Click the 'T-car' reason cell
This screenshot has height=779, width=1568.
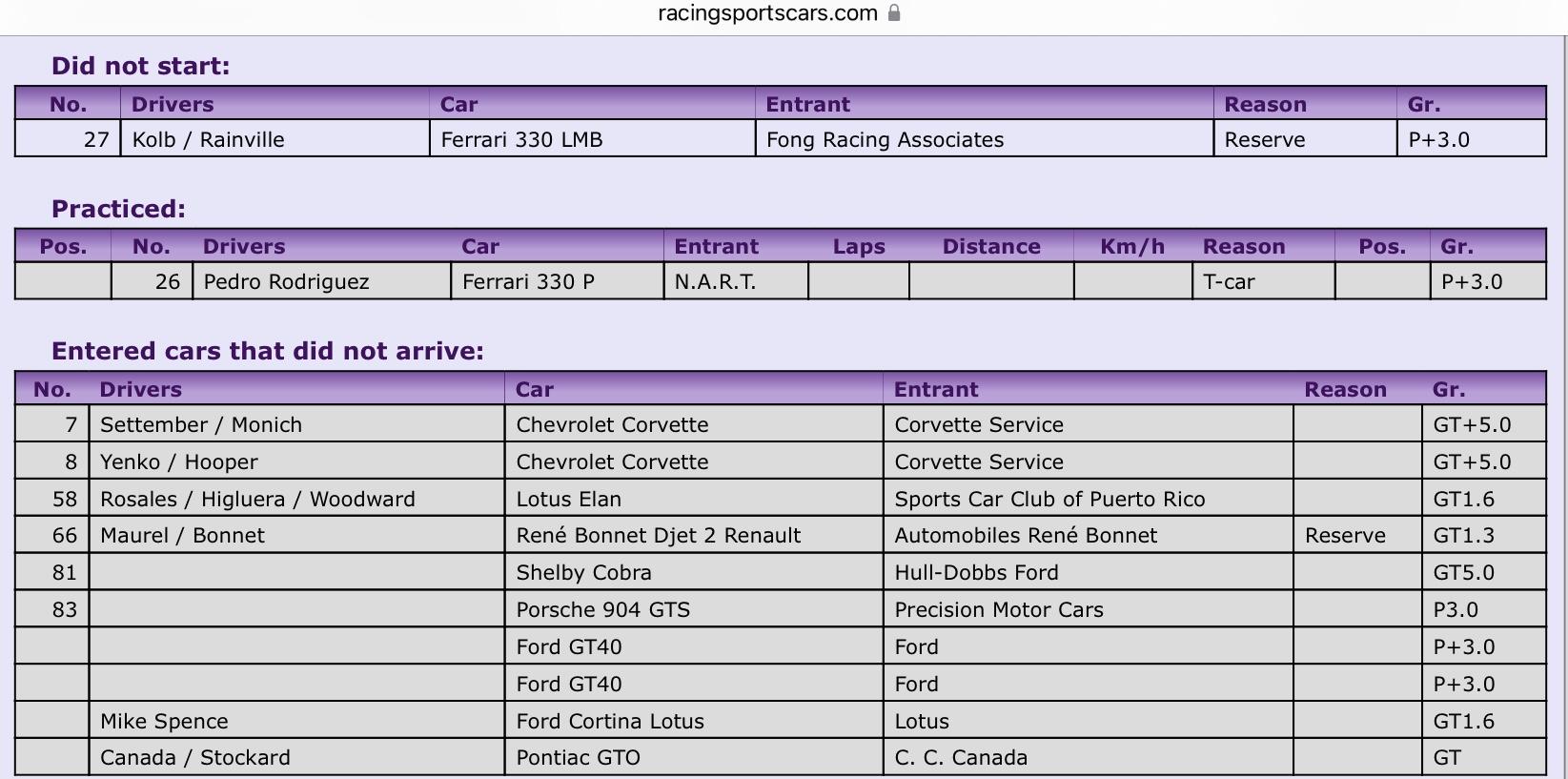click(x=1263, y=281)
